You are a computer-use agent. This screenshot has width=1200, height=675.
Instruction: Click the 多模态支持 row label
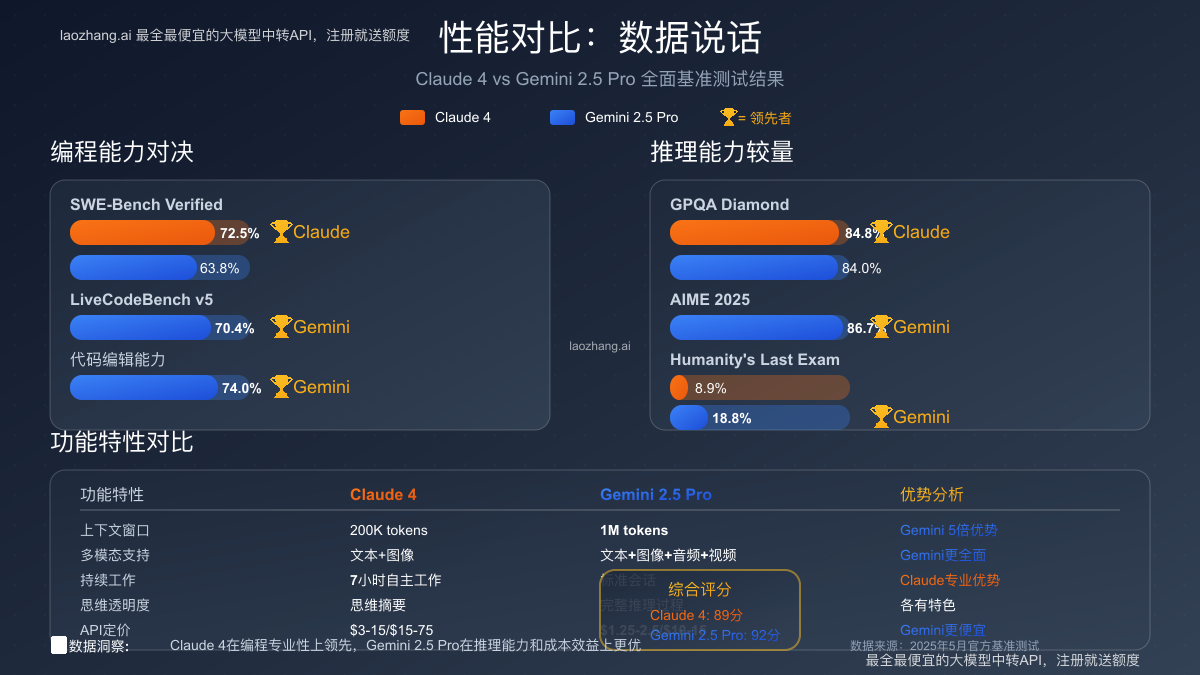pyautogui.click(x=115, y=555)
